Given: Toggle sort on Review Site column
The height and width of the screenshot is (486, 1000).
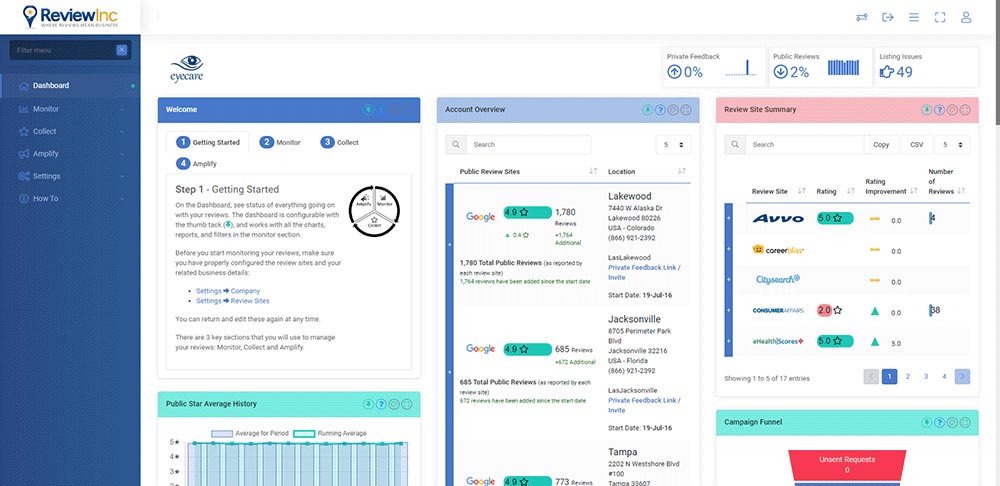Looking at the screenshot, I should 802,191.
